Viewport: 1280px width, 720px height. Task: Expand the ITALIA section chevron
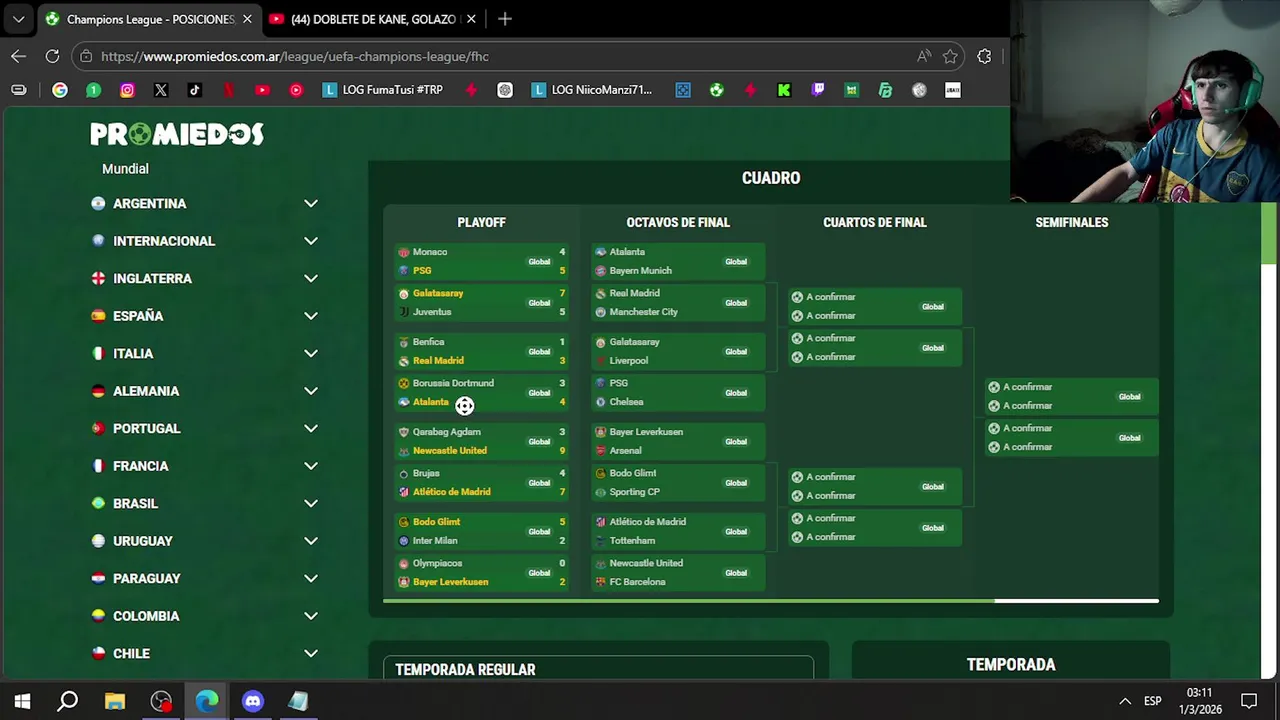click(311, 353)
